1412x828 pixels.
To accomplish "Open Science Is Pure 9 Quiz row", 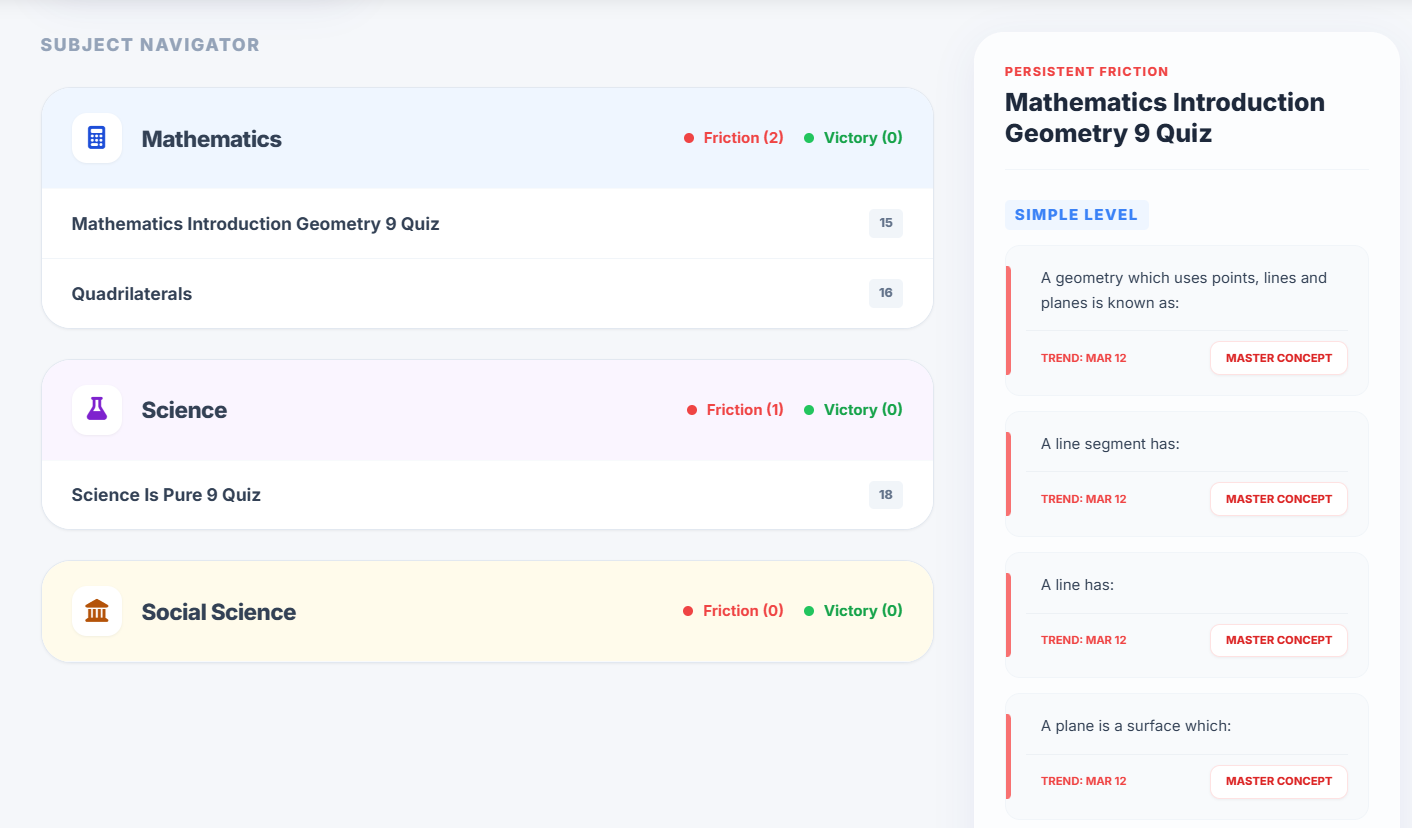I will 487,495.
